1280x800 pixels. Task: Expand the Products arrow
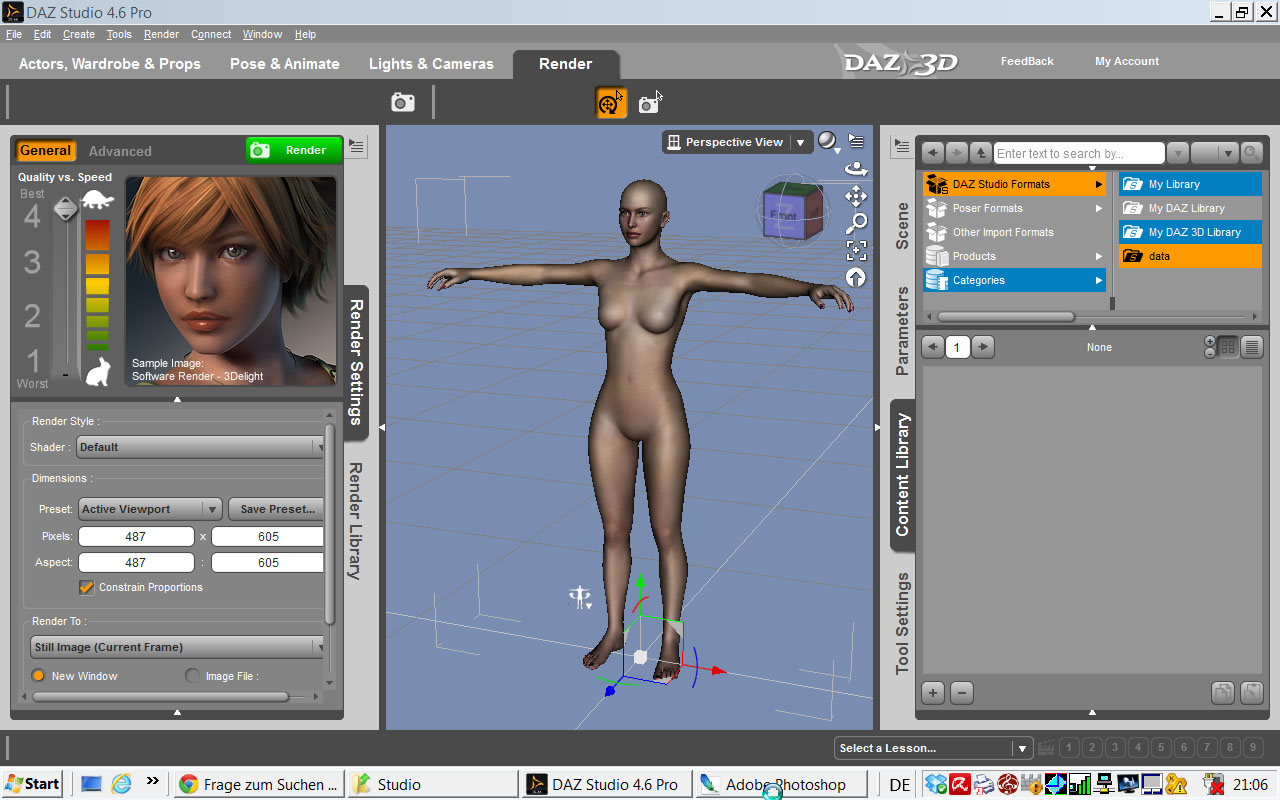[1098, 256]
